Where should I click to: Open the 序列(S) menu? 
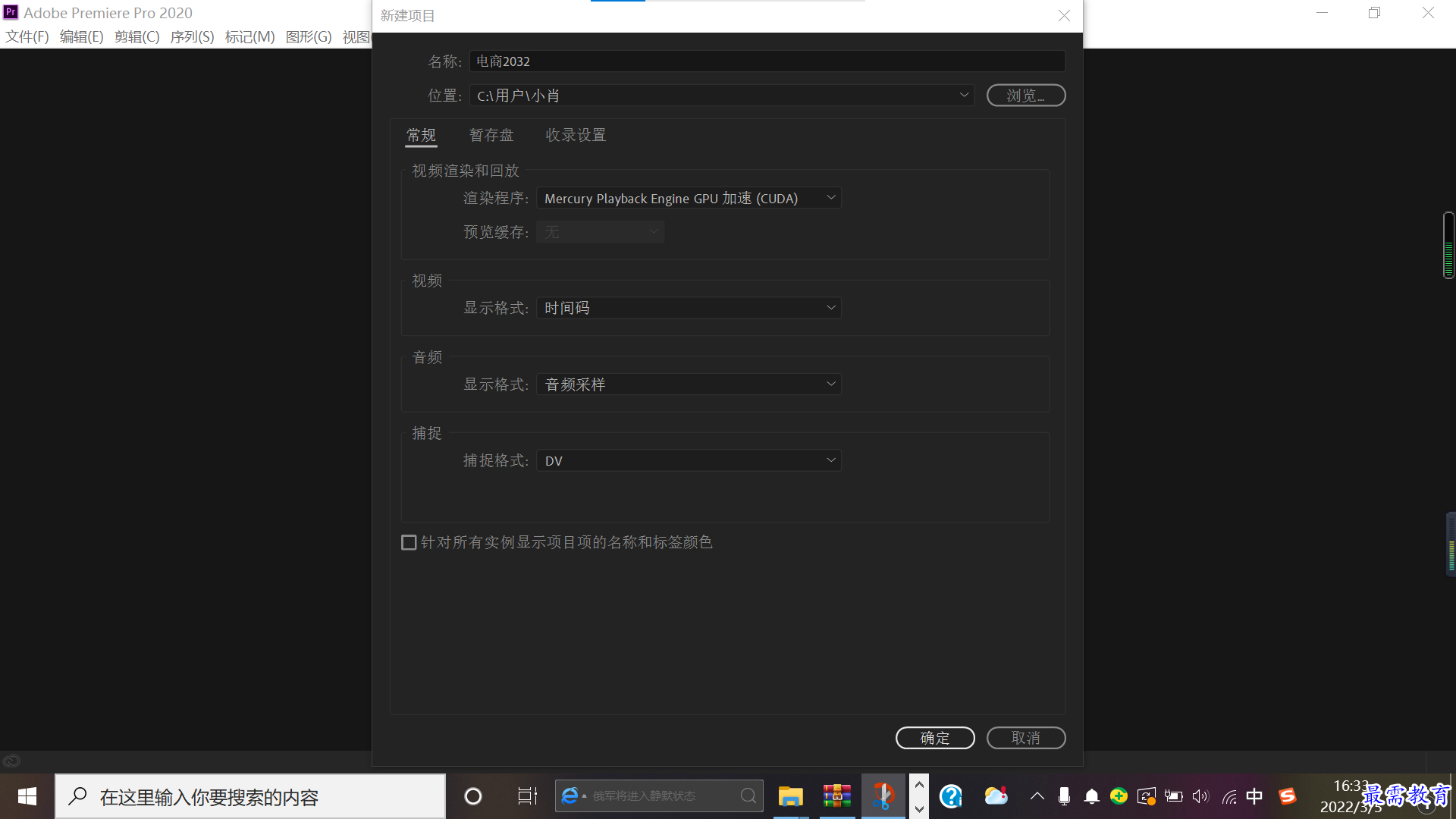[192, 37]
